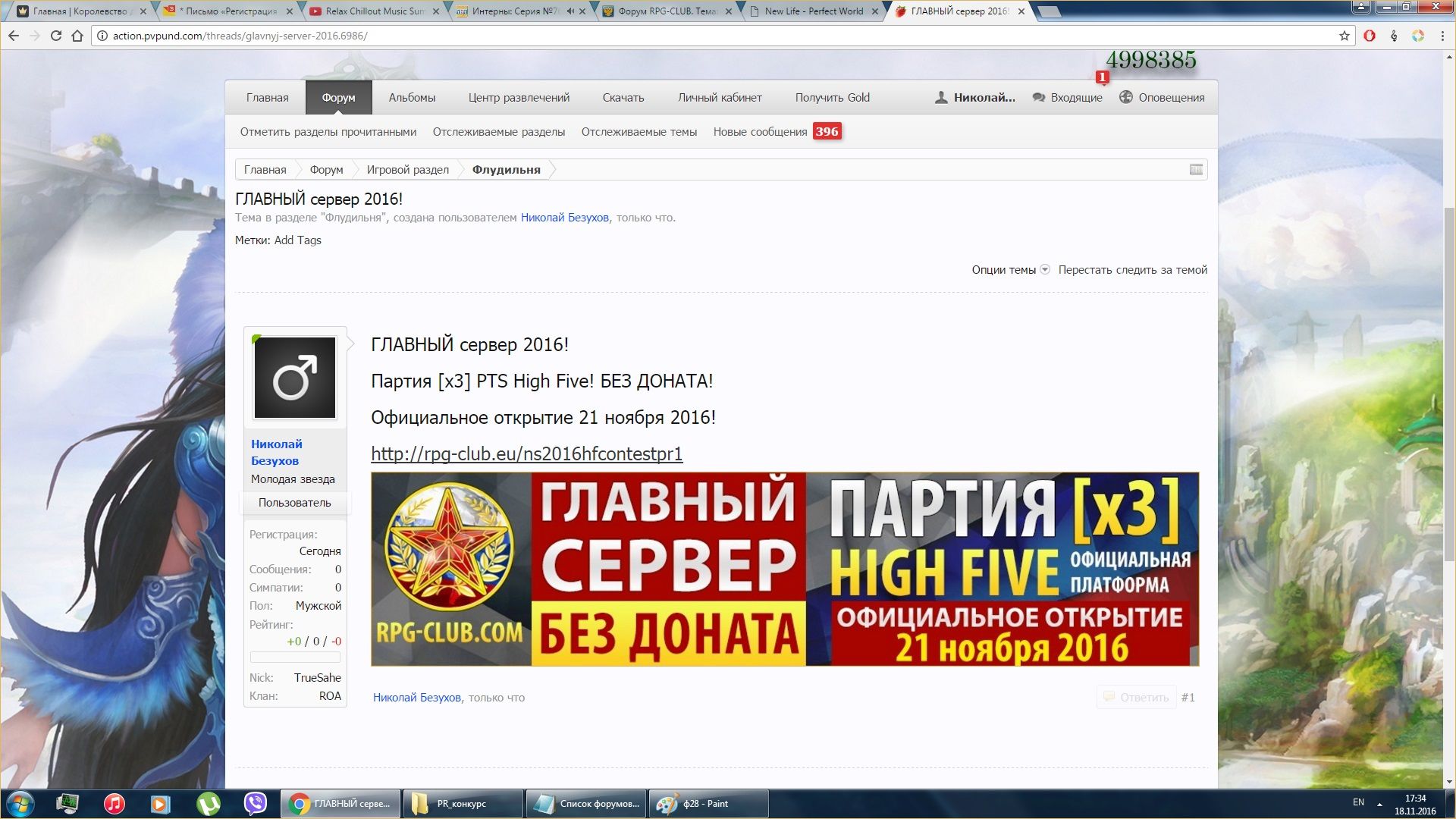Open the Windows Start button
This screenshot has height=819, width=1456.
pyautogui.click(x=20, y=804)
